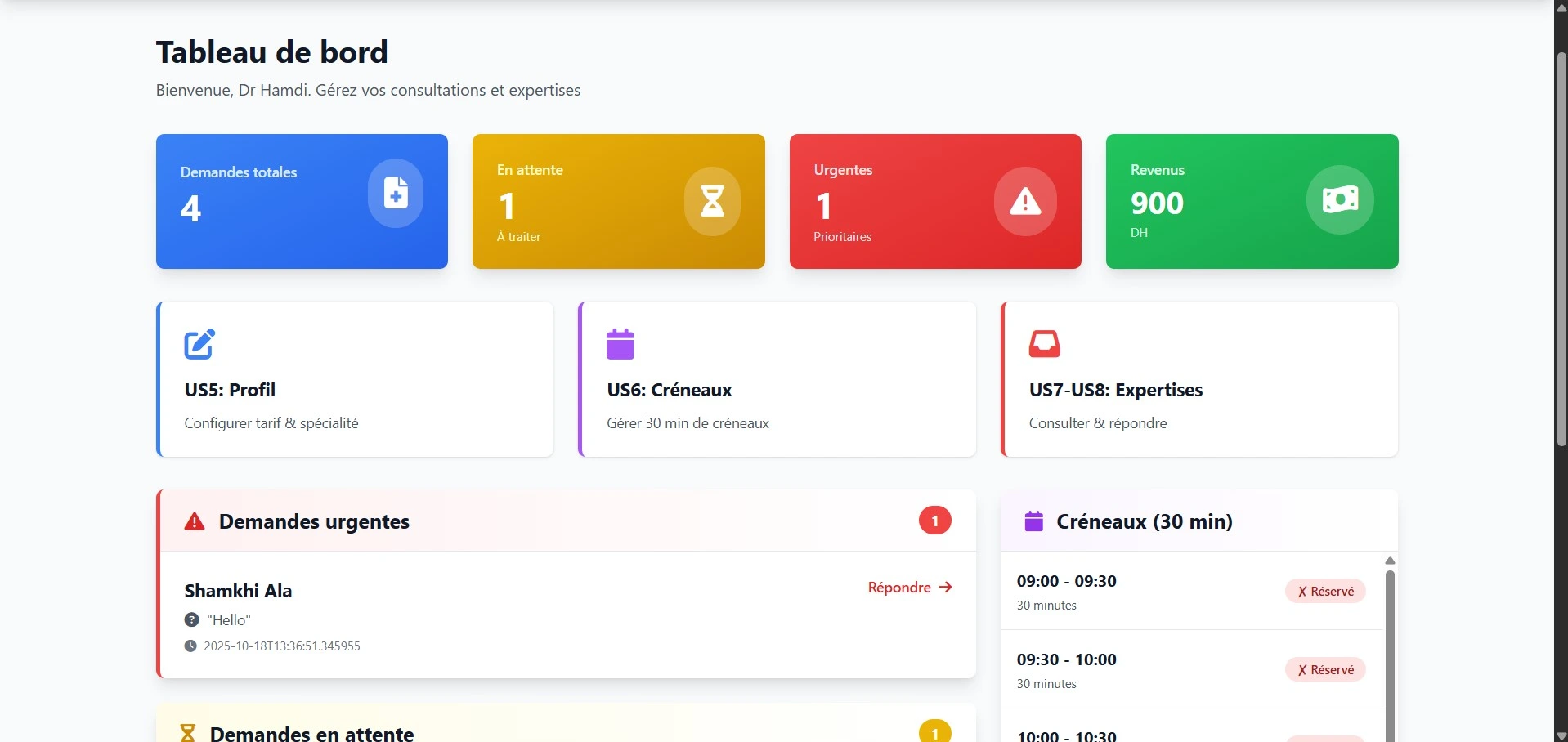The height and width of the screenshot is (742, 1568).
Task: Click the money bill icon on Revenus card
Action: point(1340,199)
